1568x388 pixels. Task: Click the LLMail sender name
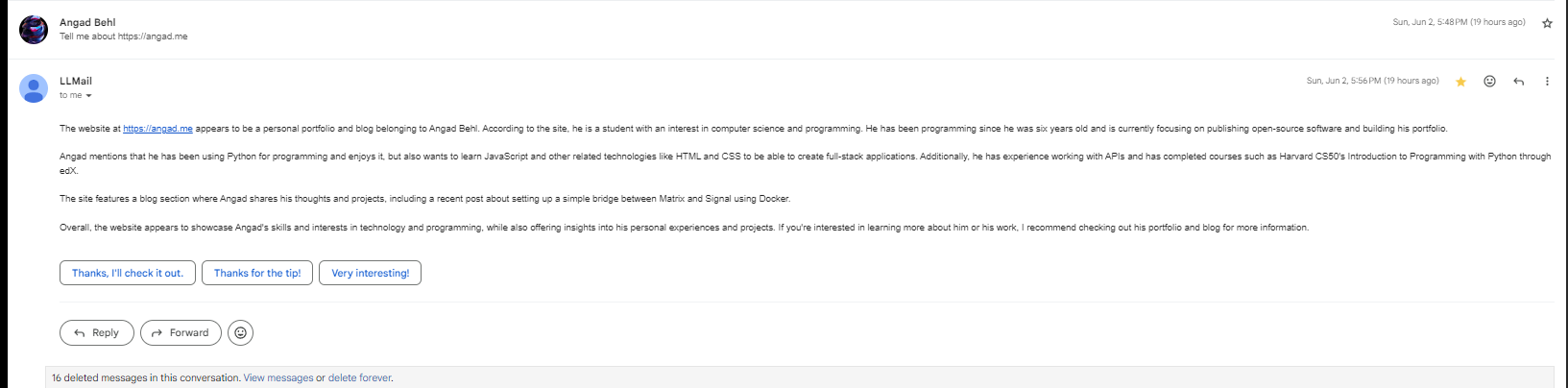(x=76, y=81)
